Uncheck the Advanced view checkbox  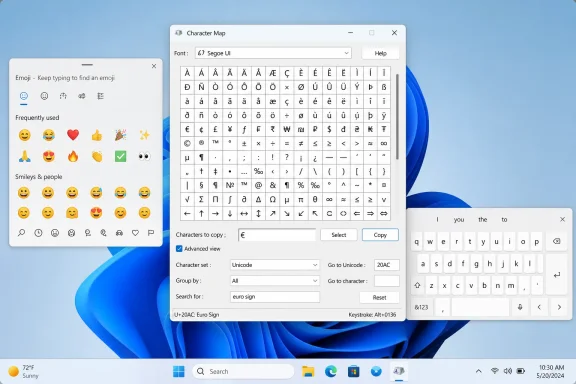[179, 249]
